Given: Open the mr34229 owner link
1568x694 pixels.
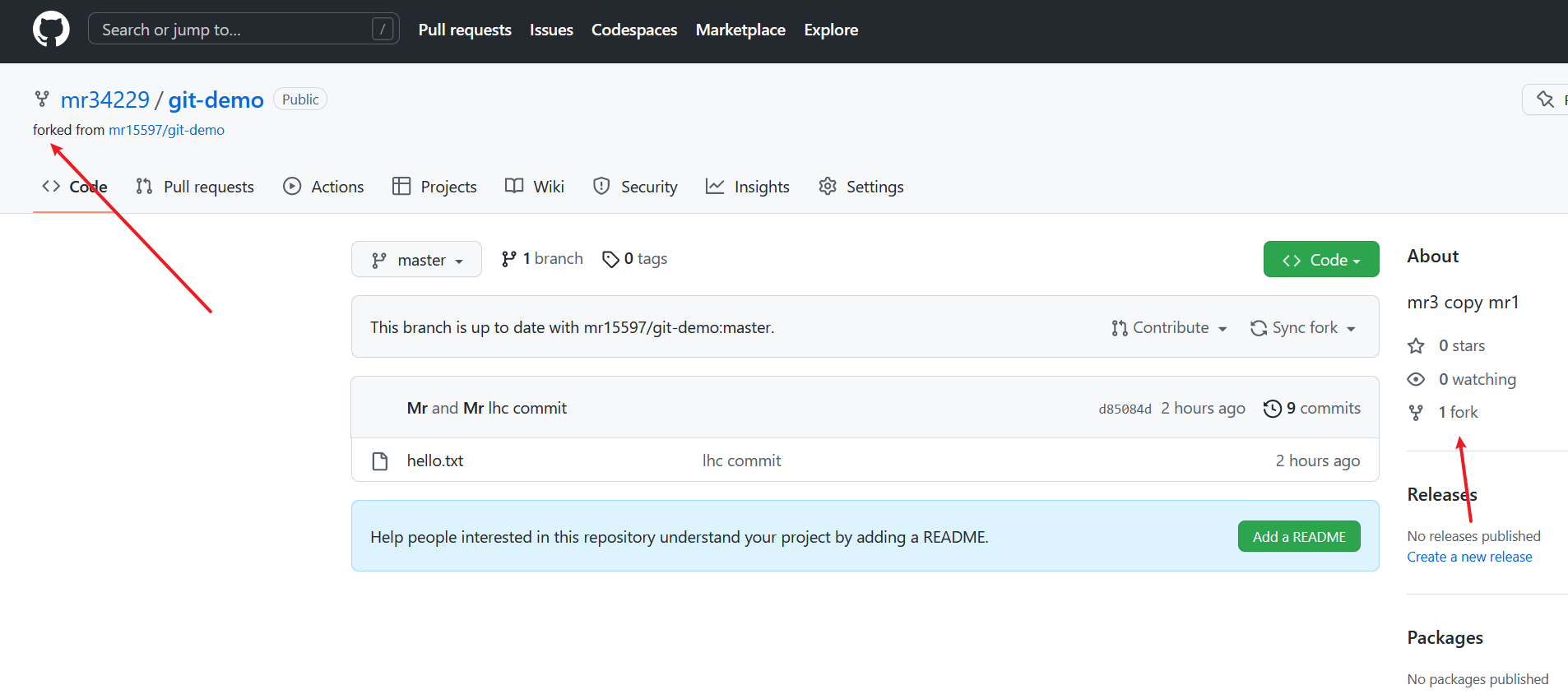Looking at the screenshot, I should [x=105, y=99].
